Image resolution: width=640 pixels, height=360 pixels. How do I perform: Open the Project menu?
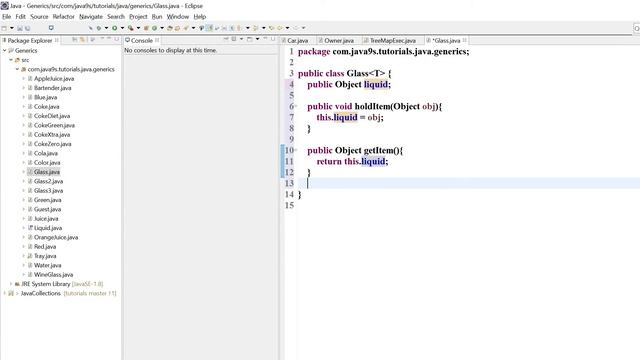[138, 17]
